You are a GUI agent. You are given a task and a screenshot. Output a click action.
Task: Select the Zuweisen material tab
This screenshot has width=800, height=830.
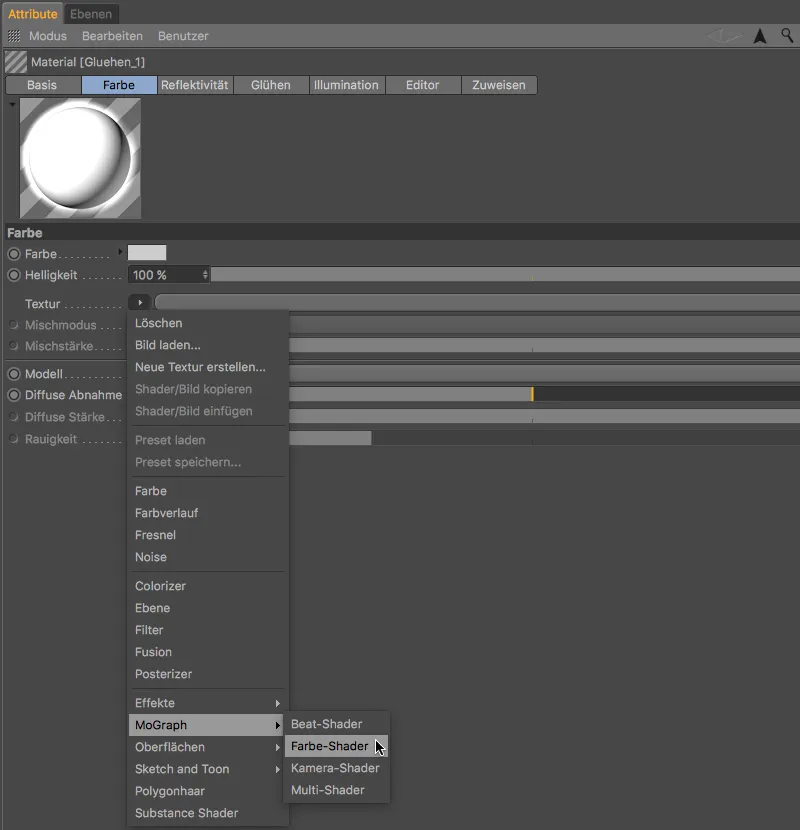click(x=499, y=85)
